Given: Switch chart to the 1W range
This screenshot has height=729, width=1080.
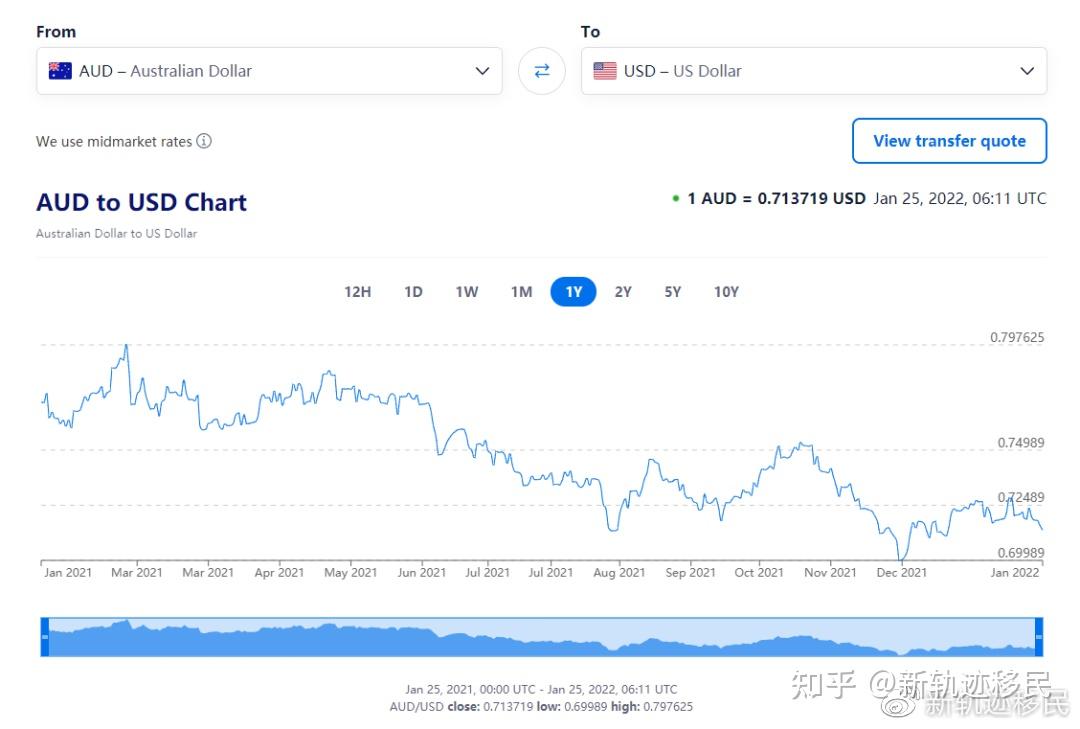Looking at the screenshot, I should 467,292.
